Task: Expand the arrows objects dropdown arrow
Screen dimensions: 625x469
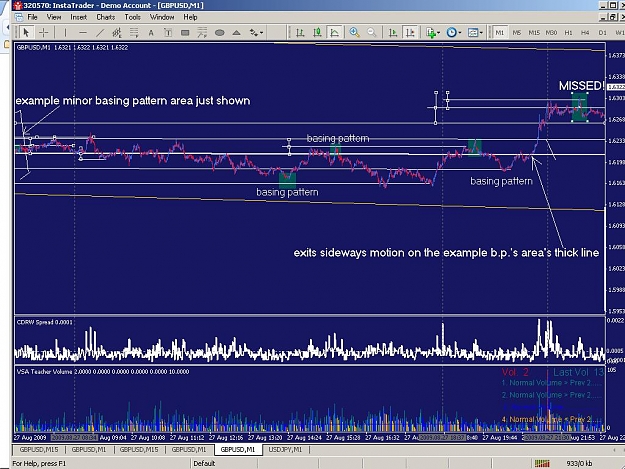Action: tap(261, 33)
